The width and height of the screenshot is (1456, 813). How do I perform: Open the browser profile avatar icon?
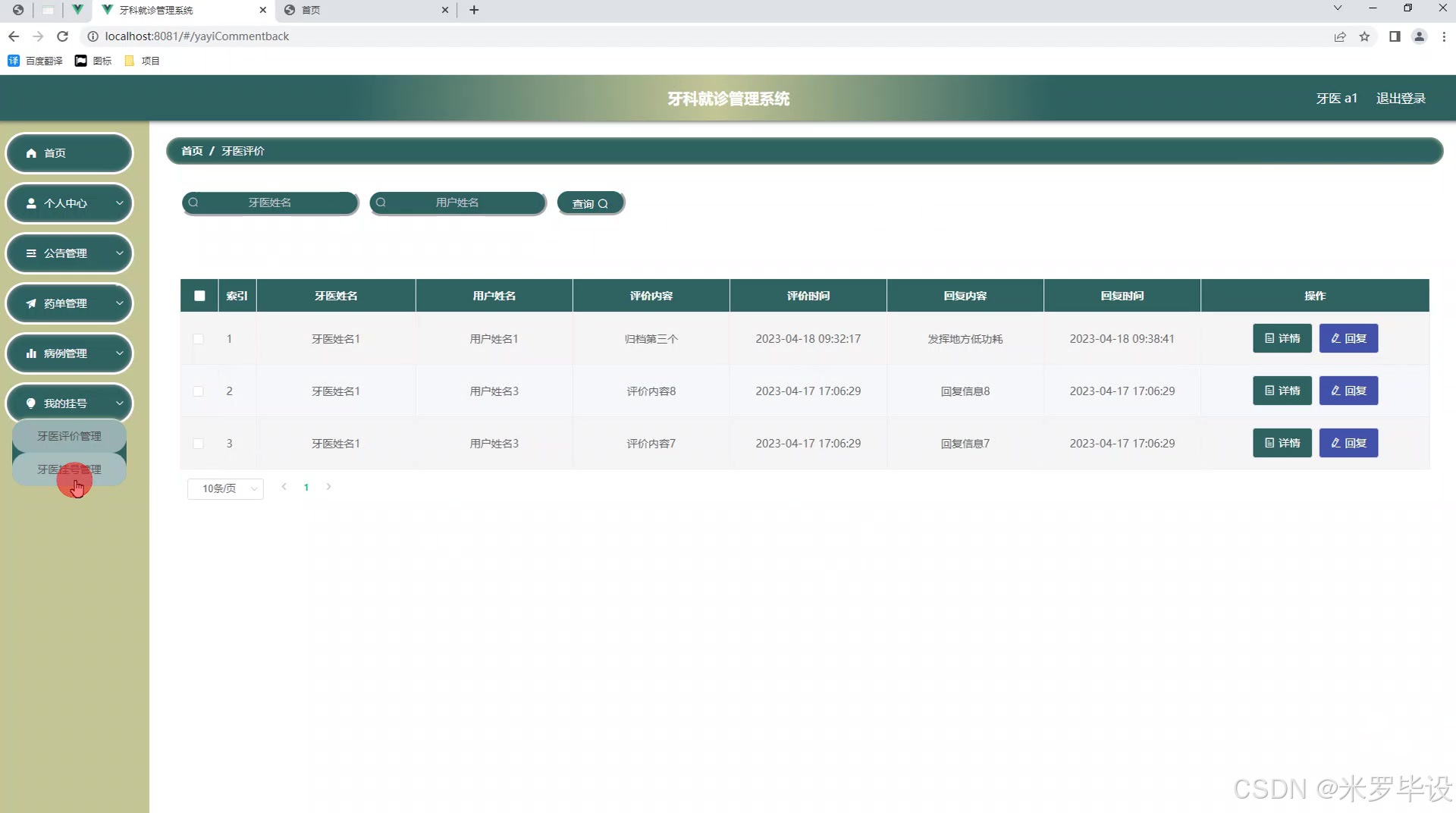coord(1419,36)
